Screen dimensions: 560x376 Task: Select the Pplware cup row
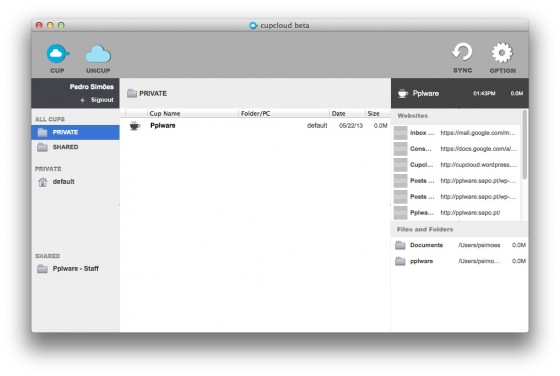coord(255,126)
